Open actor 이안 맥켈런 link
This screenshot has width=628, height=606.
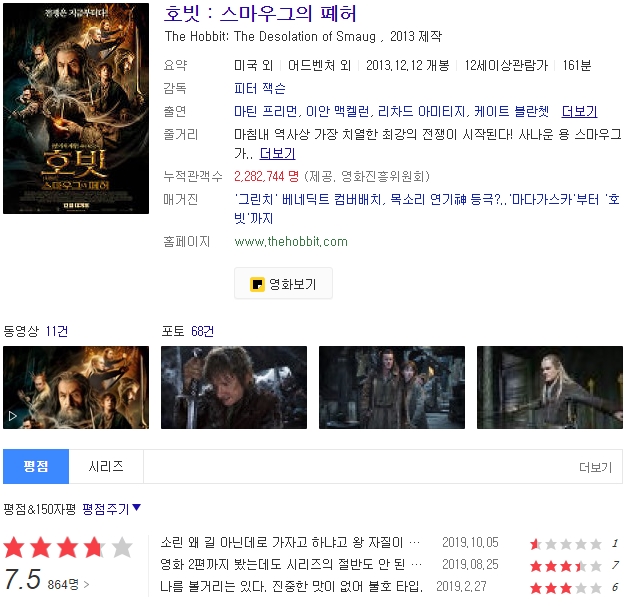click(340, 111)
